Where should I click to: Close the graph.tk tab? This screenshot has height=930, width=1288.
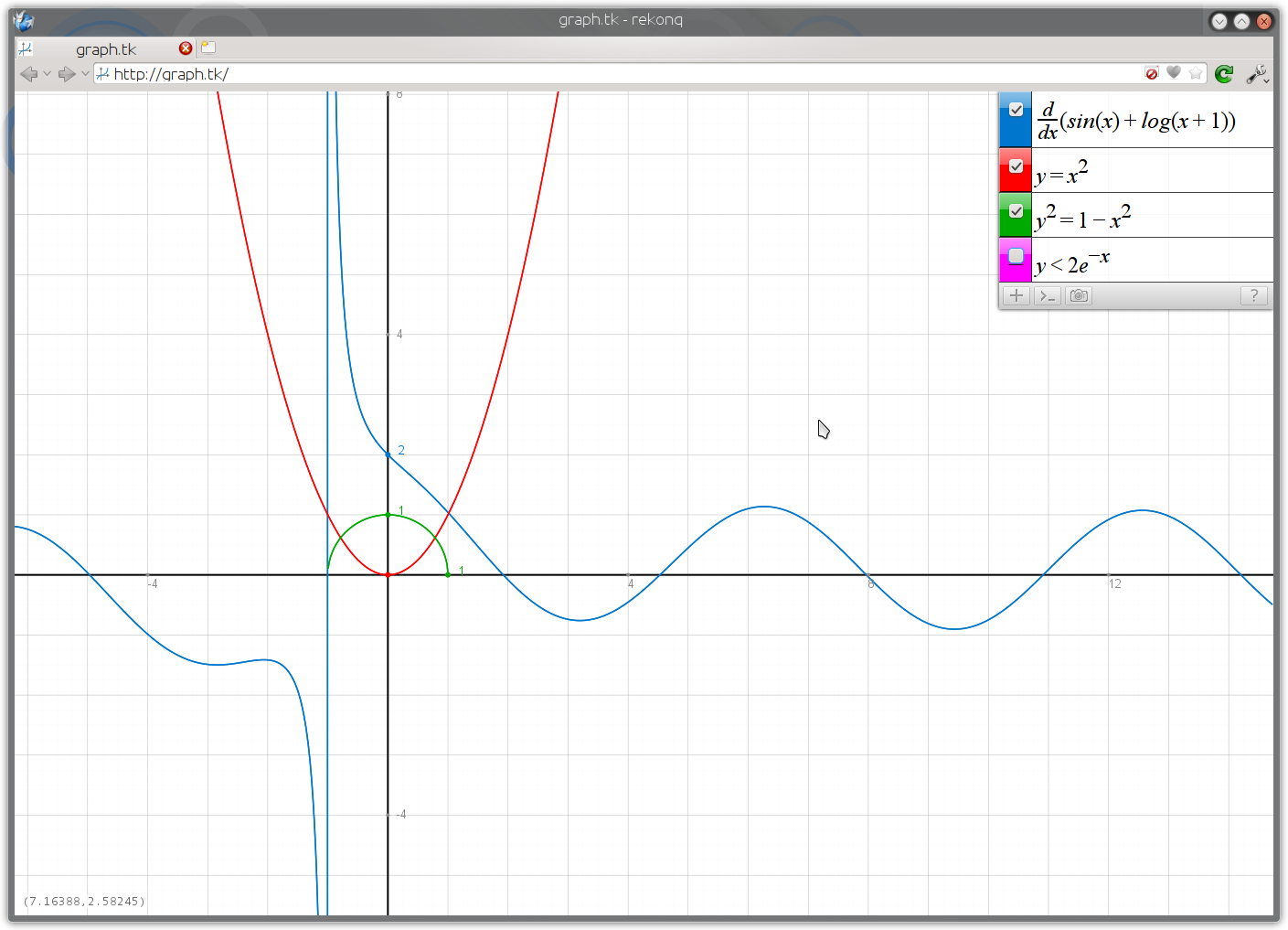(186, 48)
